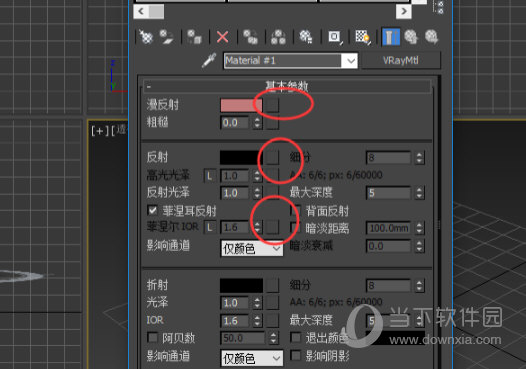The image size is (526, 369).
Task: Open the 漫反射 pink color swatch
Action: pos(241,105)
